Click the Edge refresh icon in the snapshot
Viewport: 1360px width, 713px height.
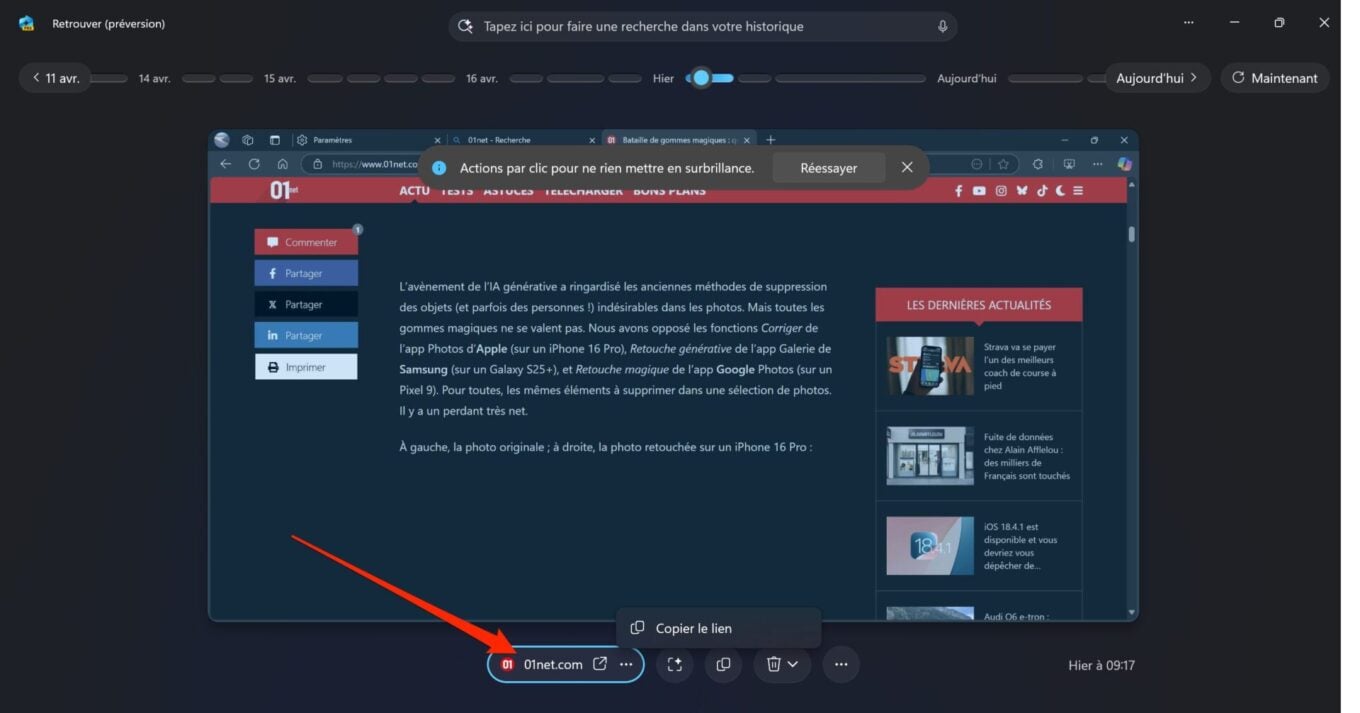(254, 164)
